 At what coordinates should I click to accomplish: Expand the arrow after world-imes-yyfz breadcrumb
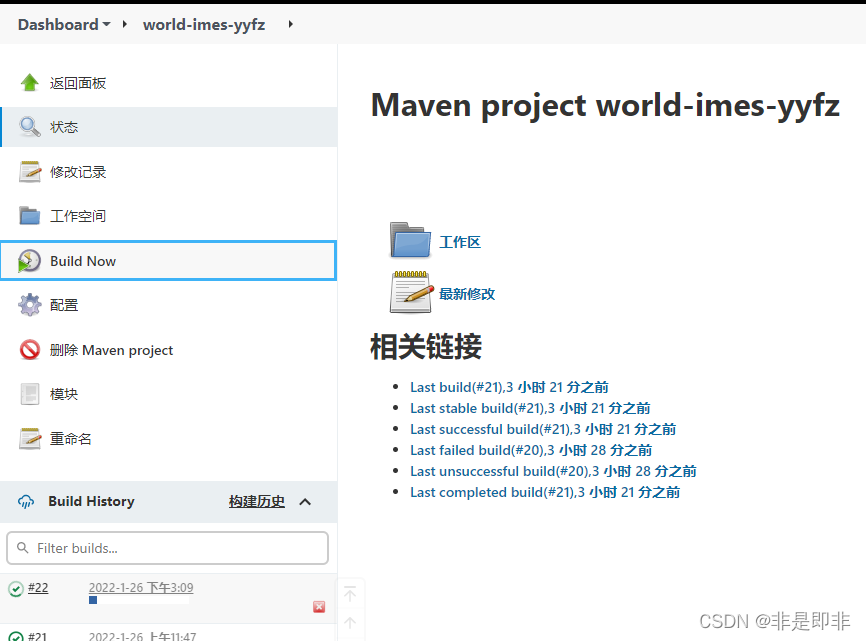coord(291,24)
